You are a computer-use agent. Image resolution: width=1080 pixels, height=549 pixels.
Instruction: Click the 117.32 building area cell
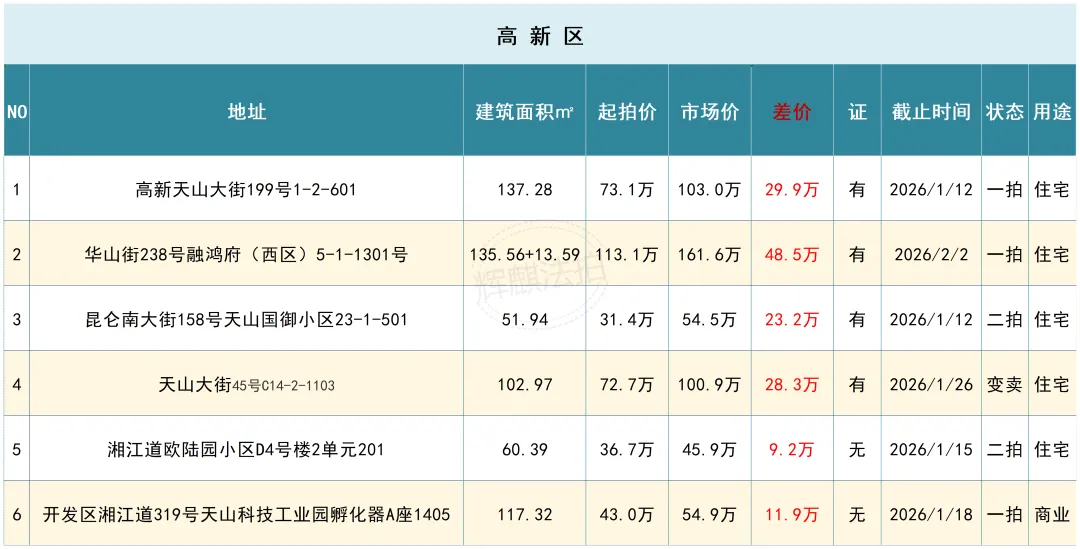[524, 515]
